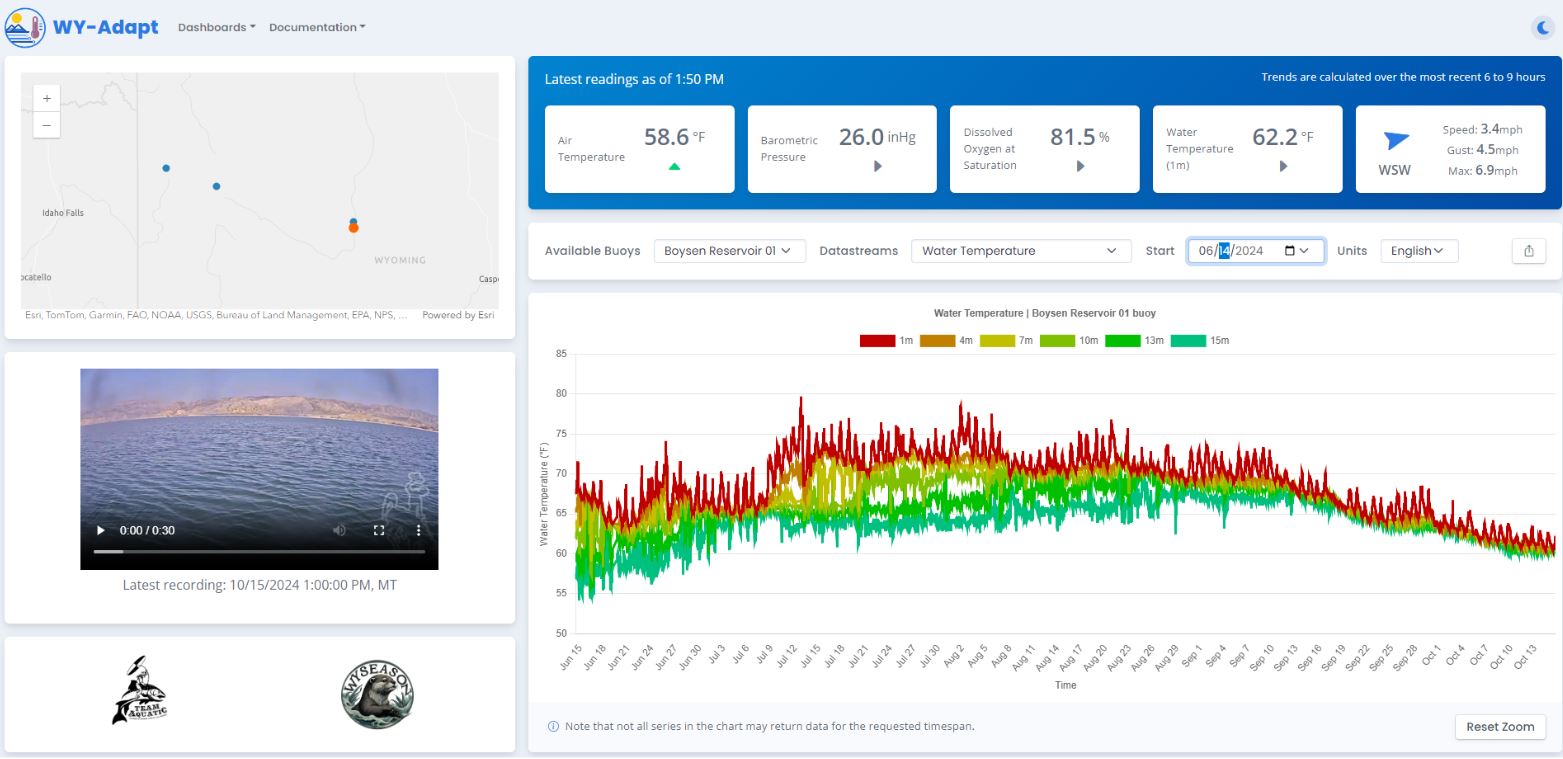Zoom in on the map
This screenshot has height=759, width=1563.
tap(47, 98)
